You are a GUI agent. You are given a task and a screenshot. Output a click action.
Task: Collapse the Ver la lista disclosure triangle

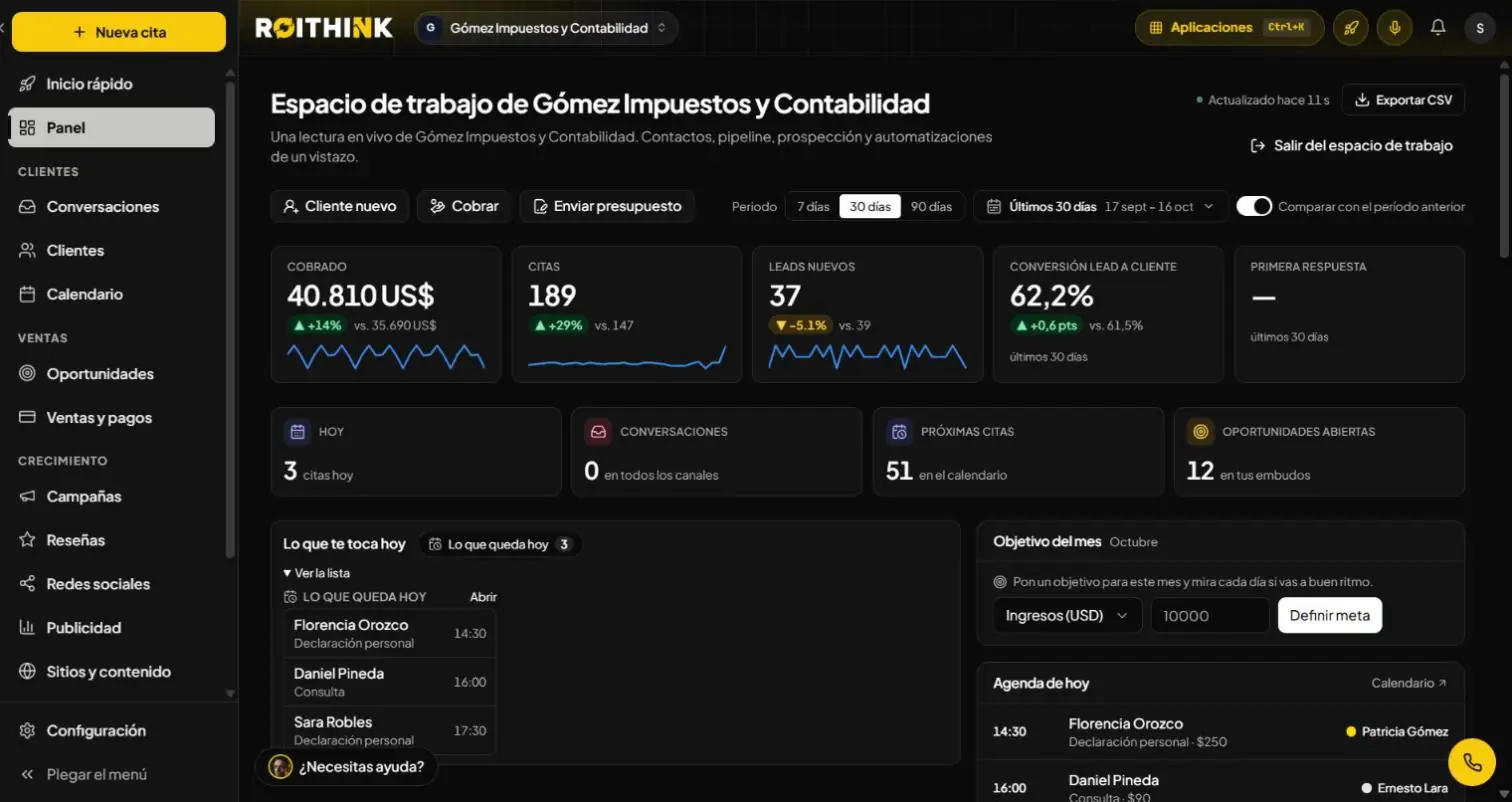coord(288,574)
